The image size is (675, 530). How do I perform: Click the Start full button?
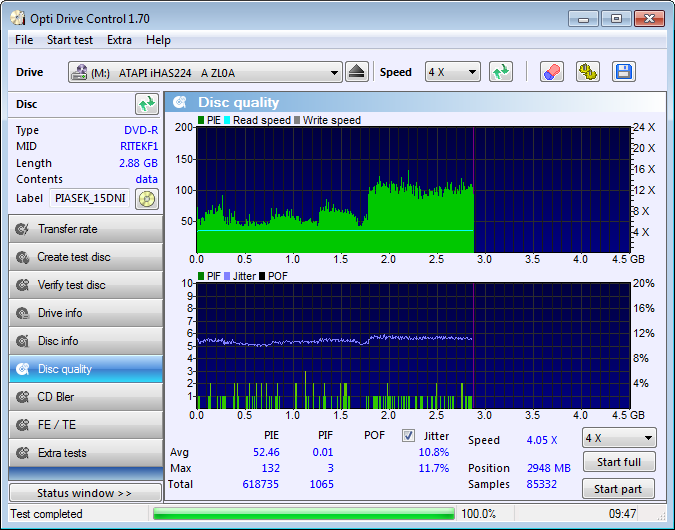tap(619, 462)
